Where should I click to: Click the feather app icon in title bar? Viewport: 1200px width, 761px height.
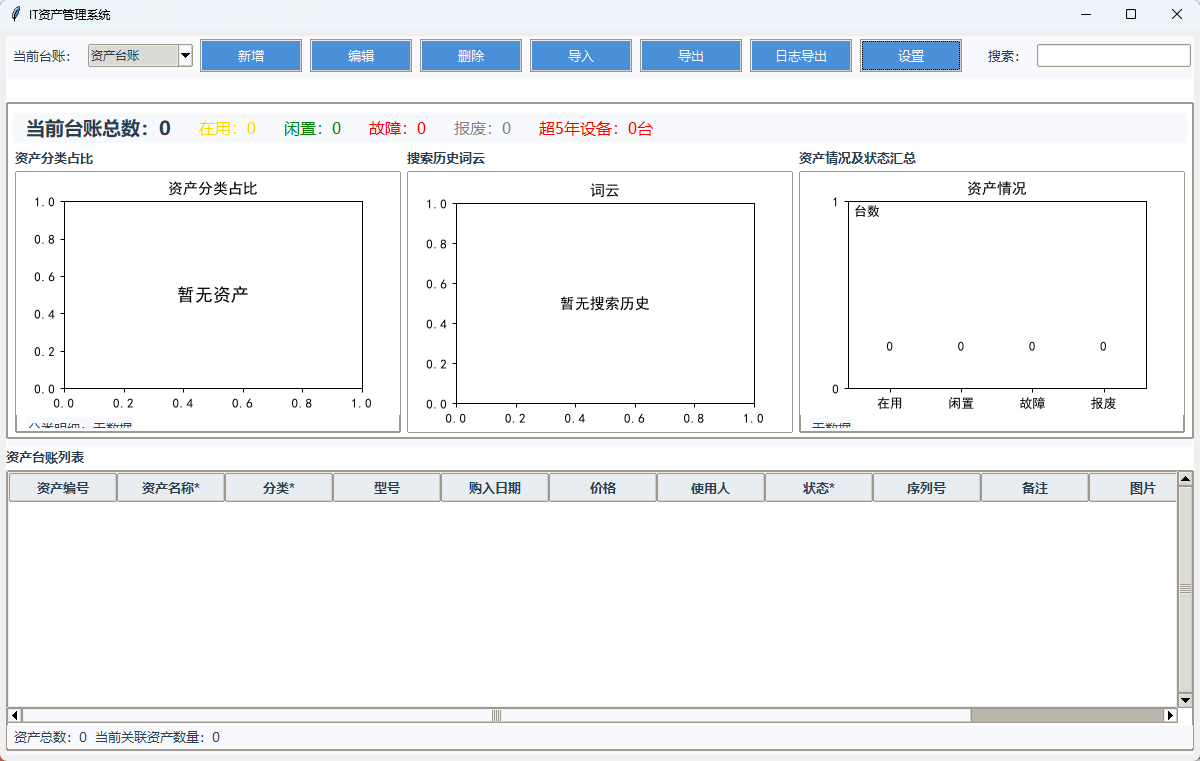[15, 14]
